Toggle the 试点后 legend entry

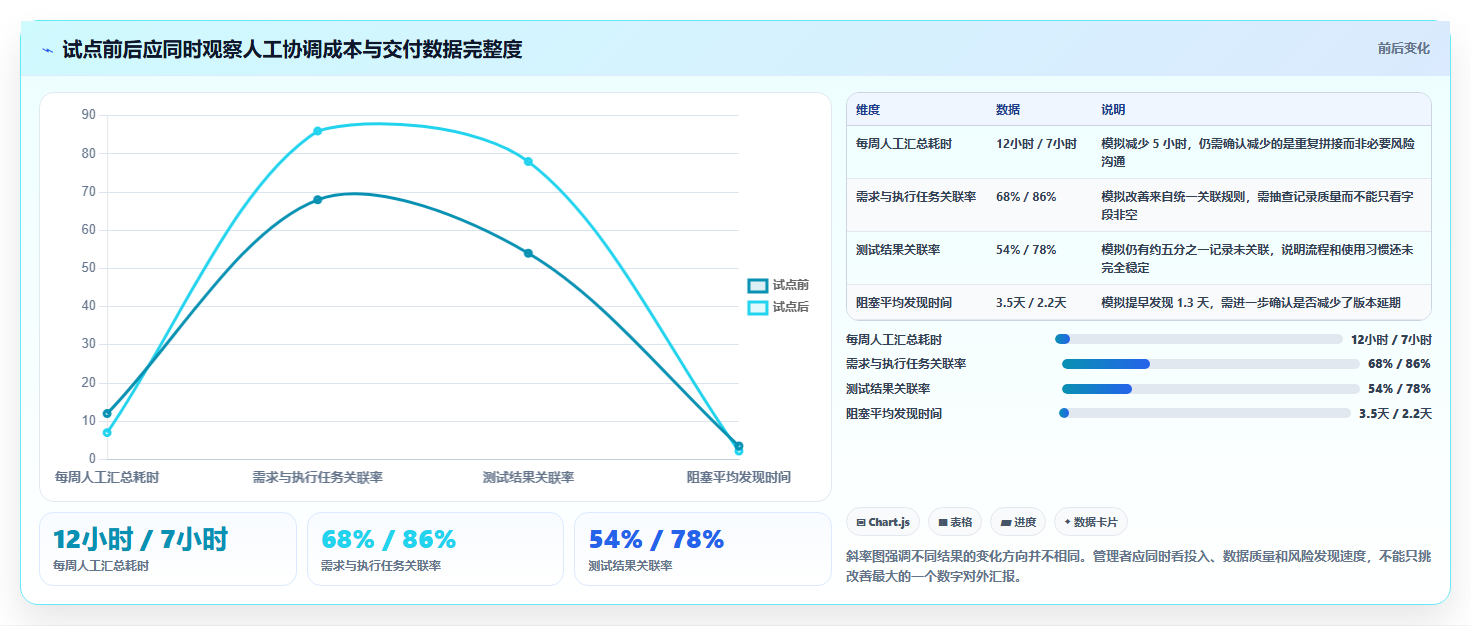click(x=778, y=307)
